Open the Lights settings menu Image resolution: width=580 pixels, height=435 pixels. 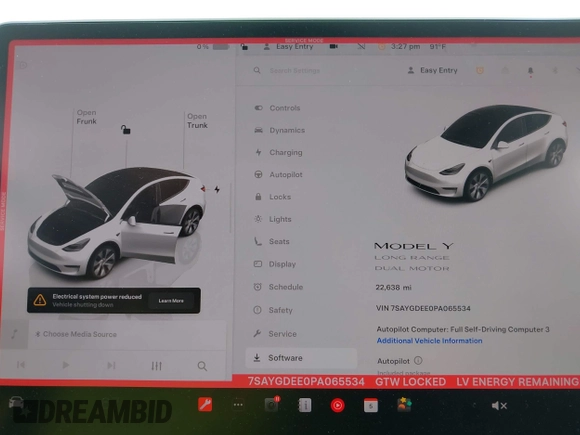pos(273,219)
